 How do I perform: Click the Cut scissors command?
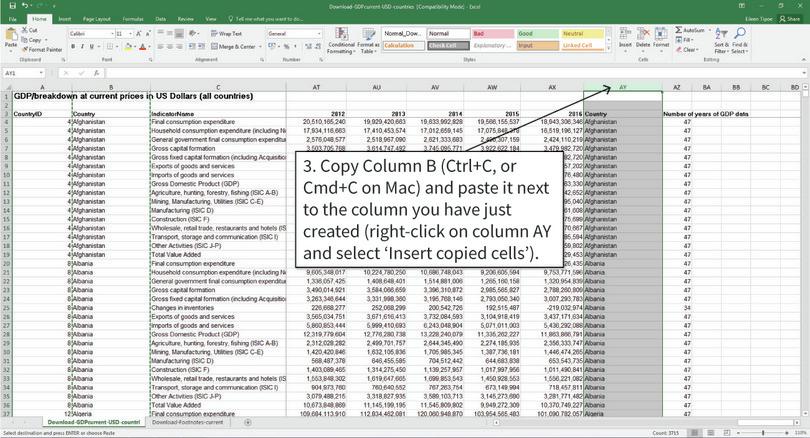(x=29, y=30)
